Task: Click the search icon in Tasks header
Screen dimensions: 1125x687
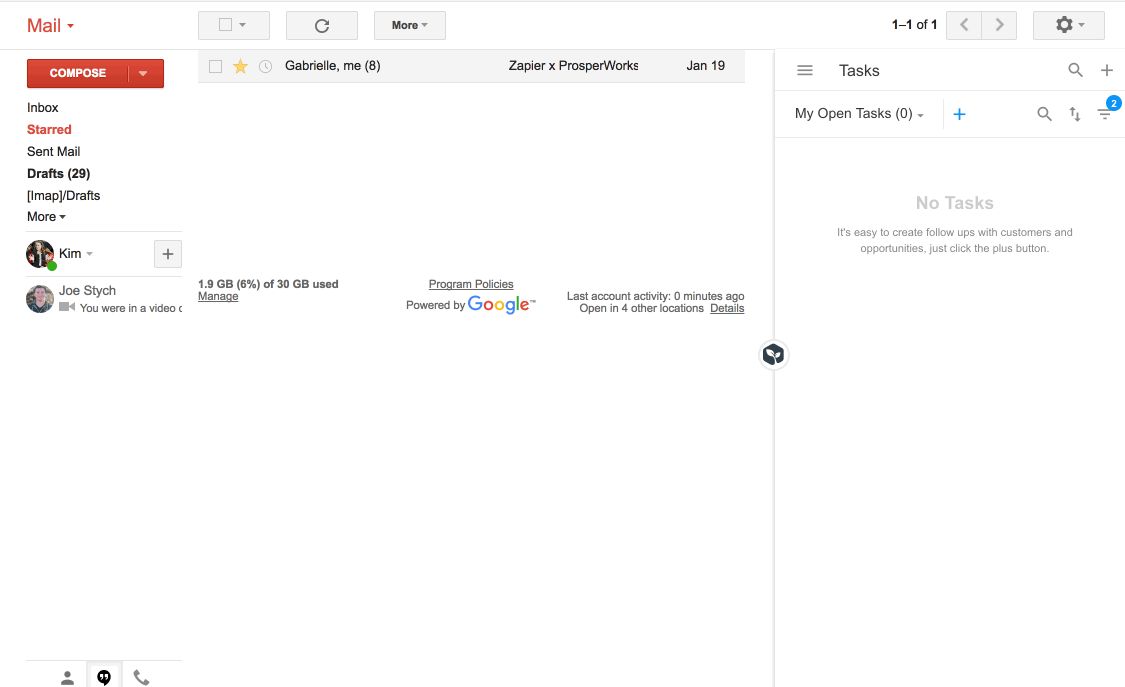Action: click(1075, 70)
